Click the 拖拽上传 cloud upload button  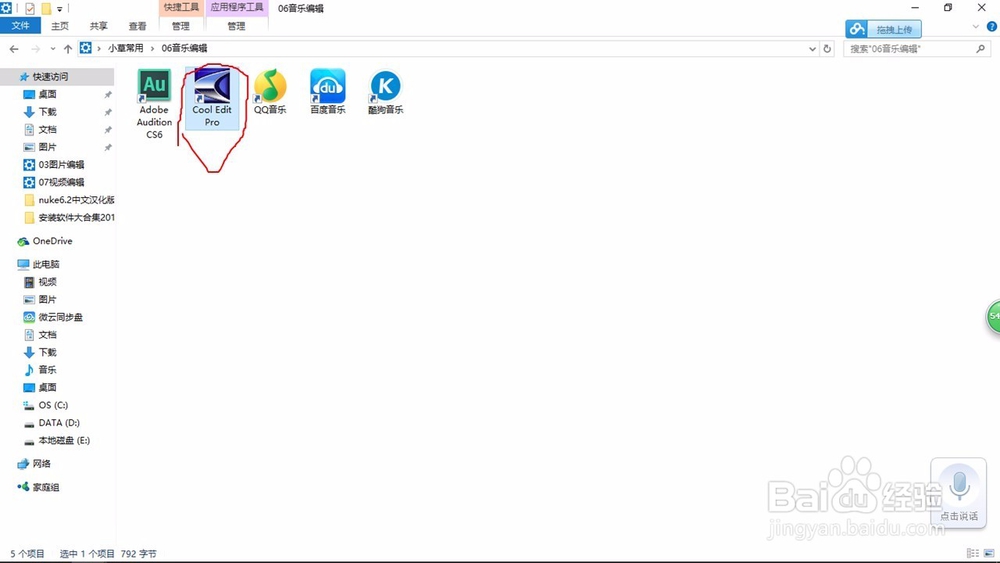883,29
